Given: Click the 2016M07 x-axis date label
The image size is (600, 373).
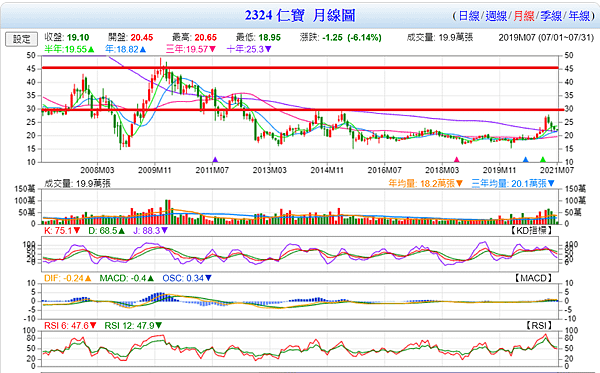Looking at the screenshot, I should tap(384, 170).
